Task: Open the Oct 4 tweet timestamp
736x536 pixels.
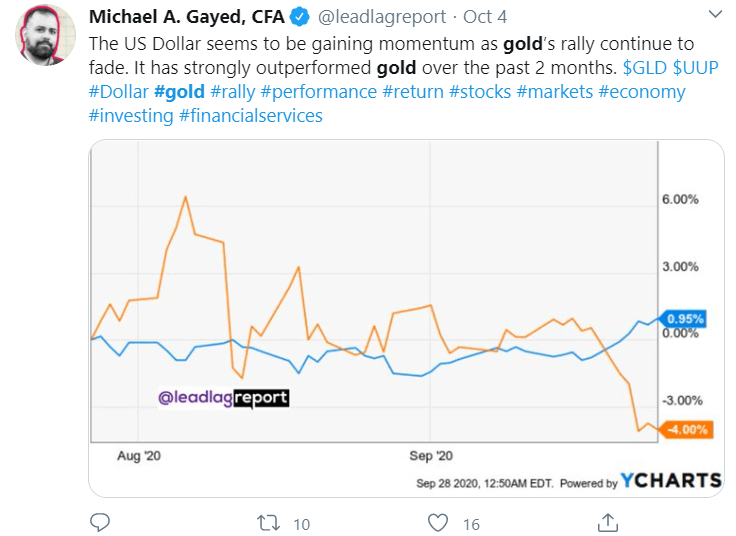Action: [483, 18]
